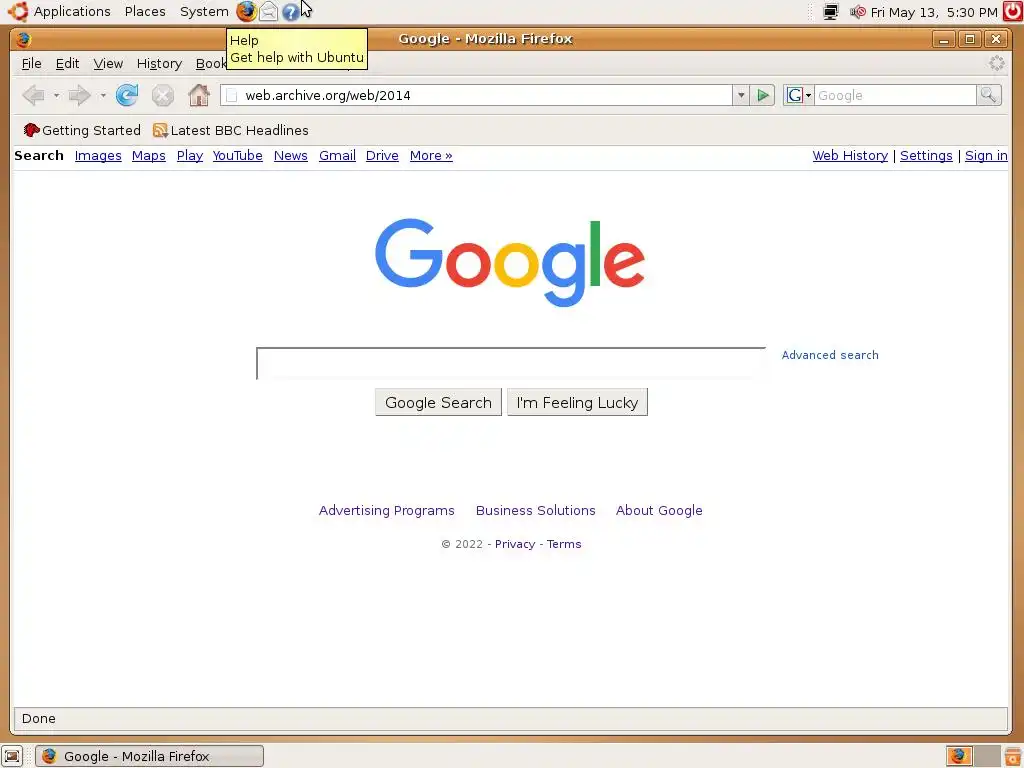Open Advertising Programs link
The height and width of the screenshot is (768, 1024).
[x=387, y=510]
